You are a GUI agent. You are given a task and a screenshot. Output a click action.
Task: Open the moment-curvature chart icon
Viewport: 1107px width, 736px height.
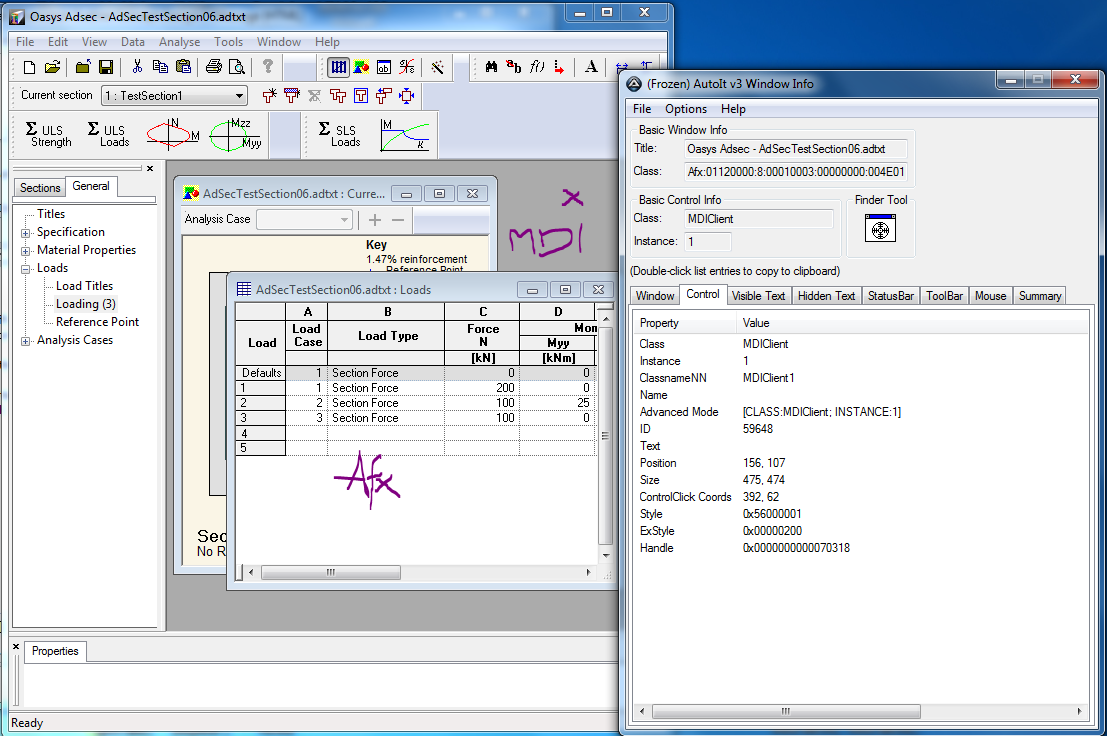click(x=405, y=134)
